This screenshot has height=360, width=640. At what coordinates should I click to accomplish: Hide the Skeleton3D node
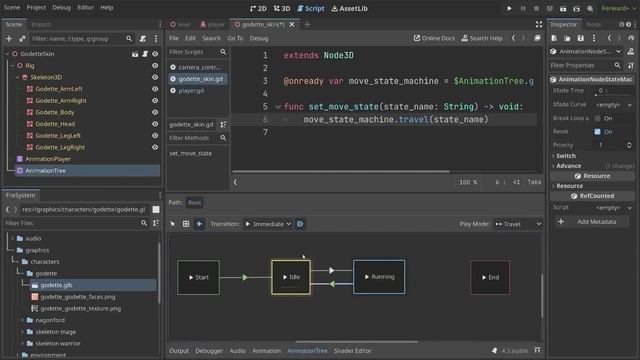(x=155, y=77)
